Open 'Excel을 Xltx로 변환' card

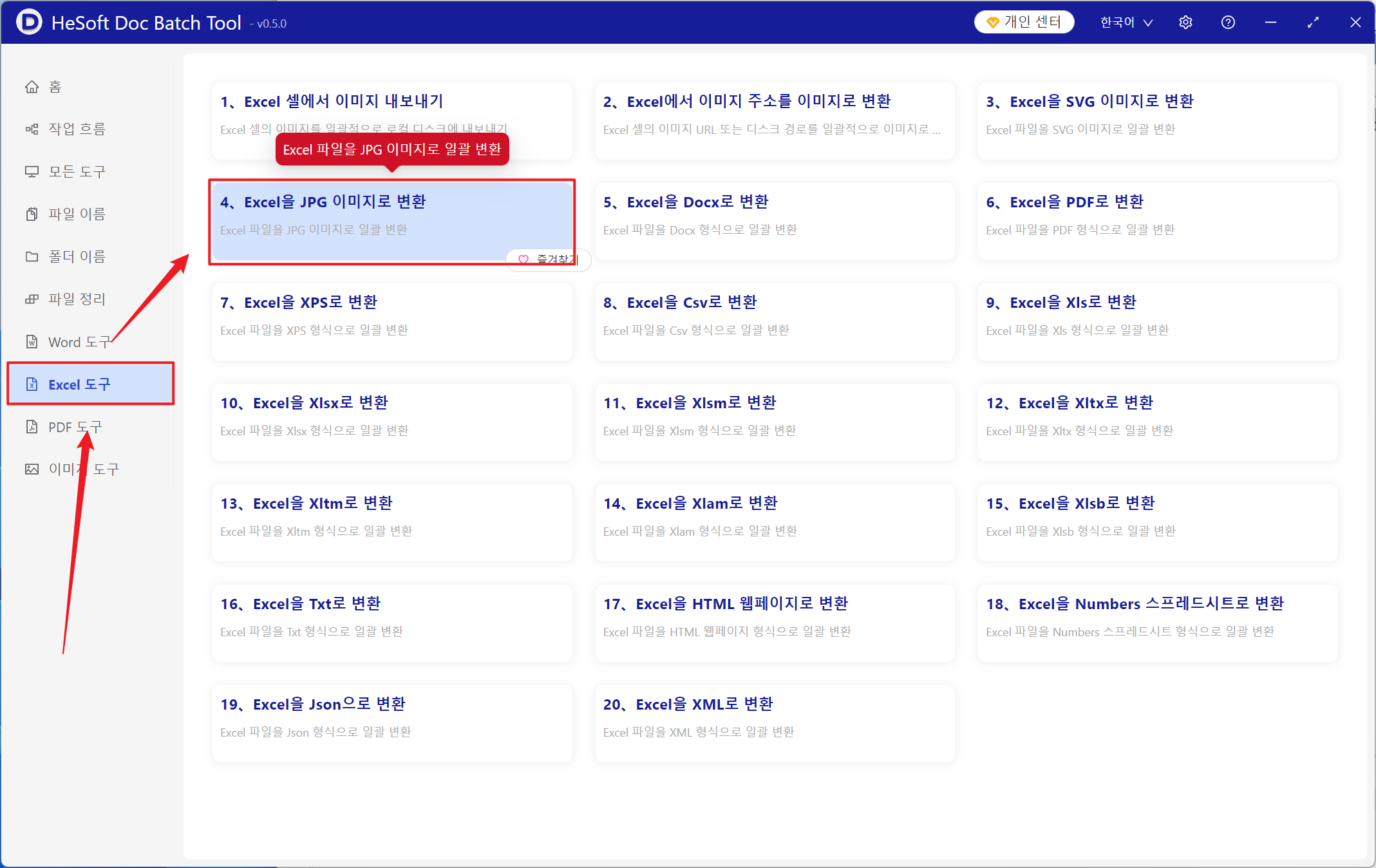pos(1158,422)
